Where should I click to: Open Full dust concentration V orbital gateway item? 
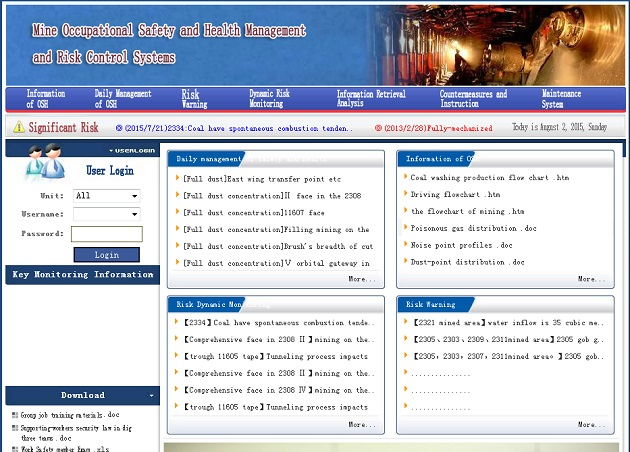pos(276,264)
